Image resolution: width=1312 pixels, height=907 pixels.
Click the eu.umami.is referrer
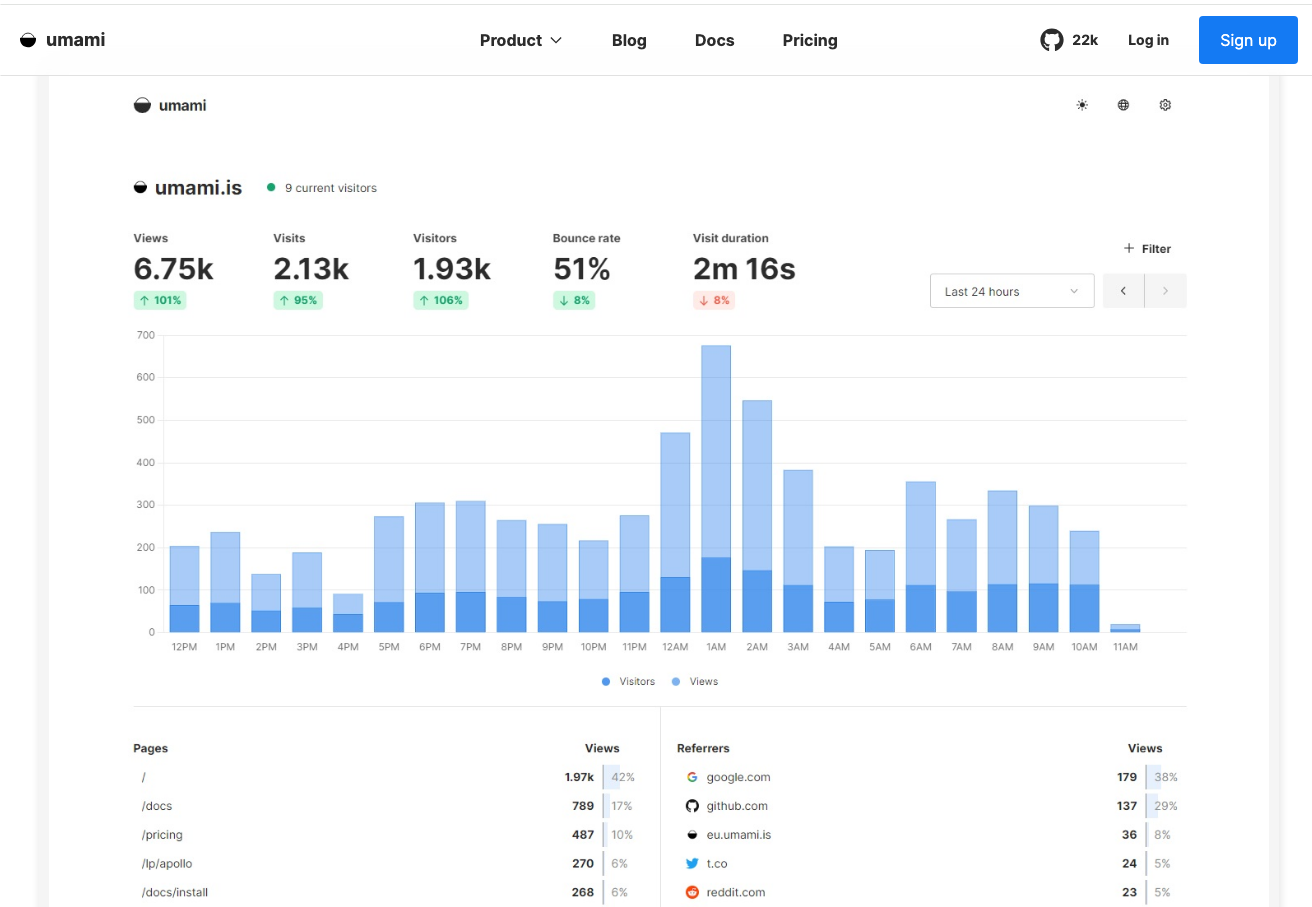739,835
